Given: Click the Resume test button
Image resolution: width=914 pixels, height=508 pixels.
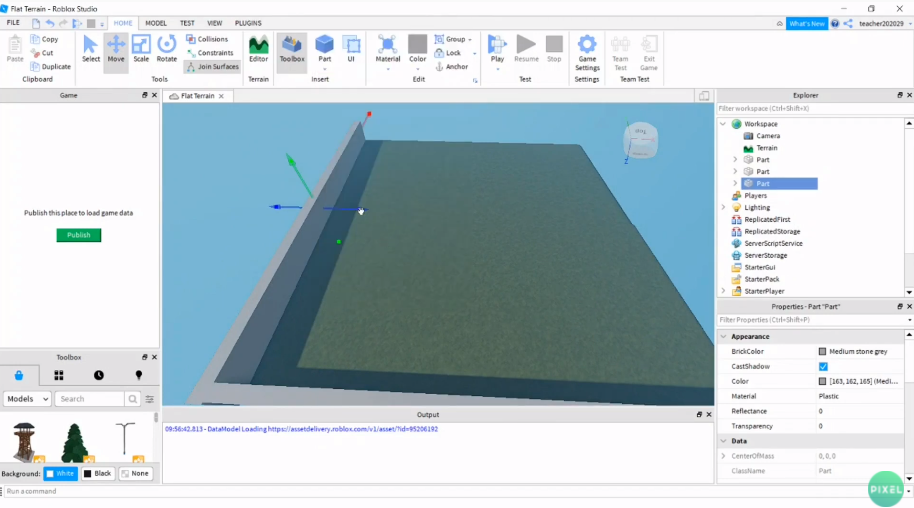Looking at the screenshot, I should point(526,49).
